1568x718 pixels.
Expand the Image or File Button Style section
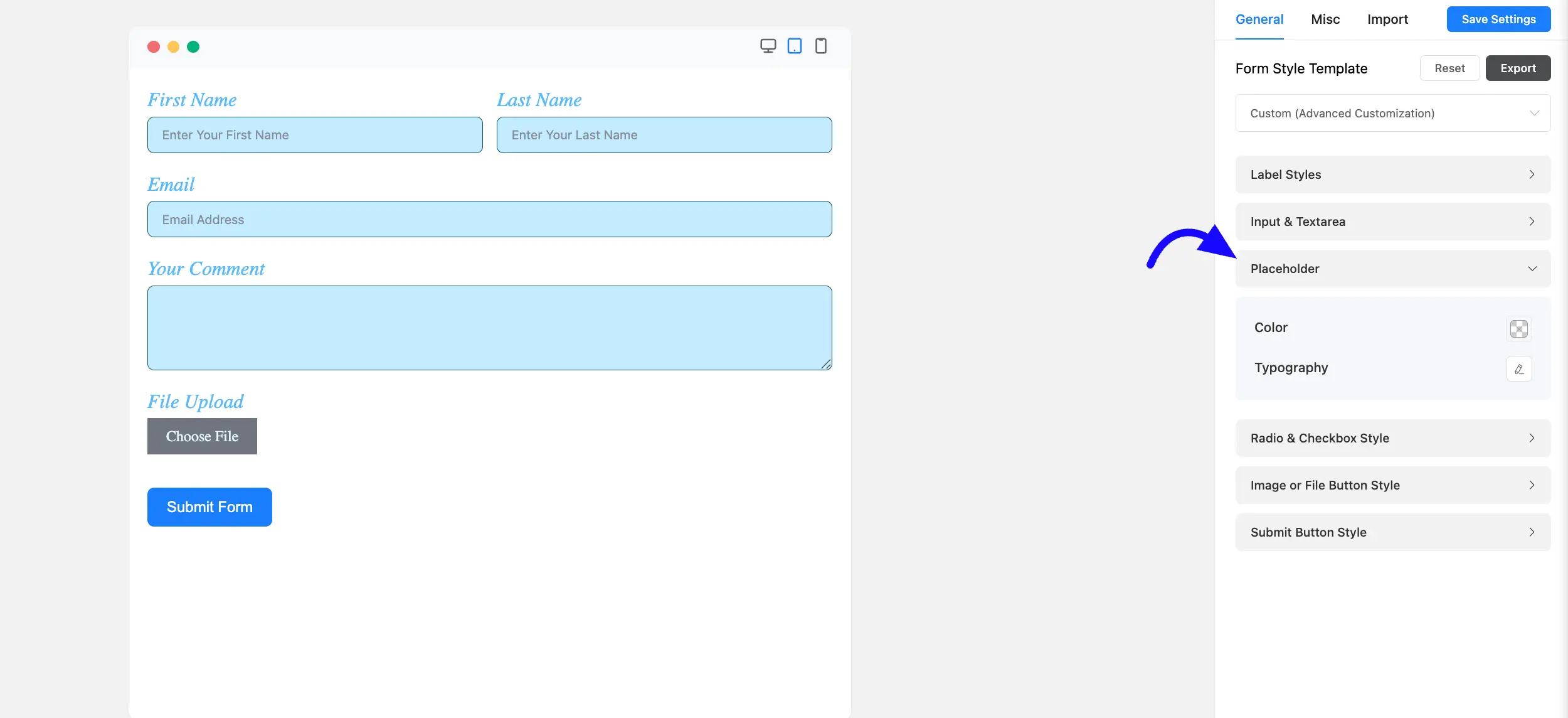(x=1392, y=485)
